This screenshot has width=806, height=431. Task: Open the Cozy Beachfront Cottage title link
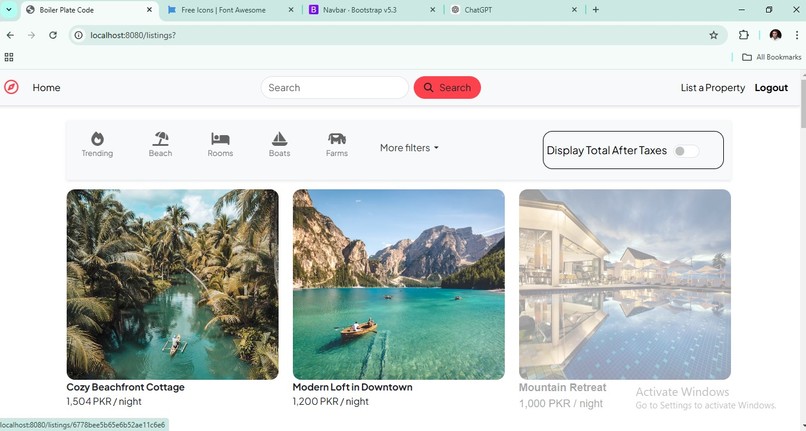[125, 387]
